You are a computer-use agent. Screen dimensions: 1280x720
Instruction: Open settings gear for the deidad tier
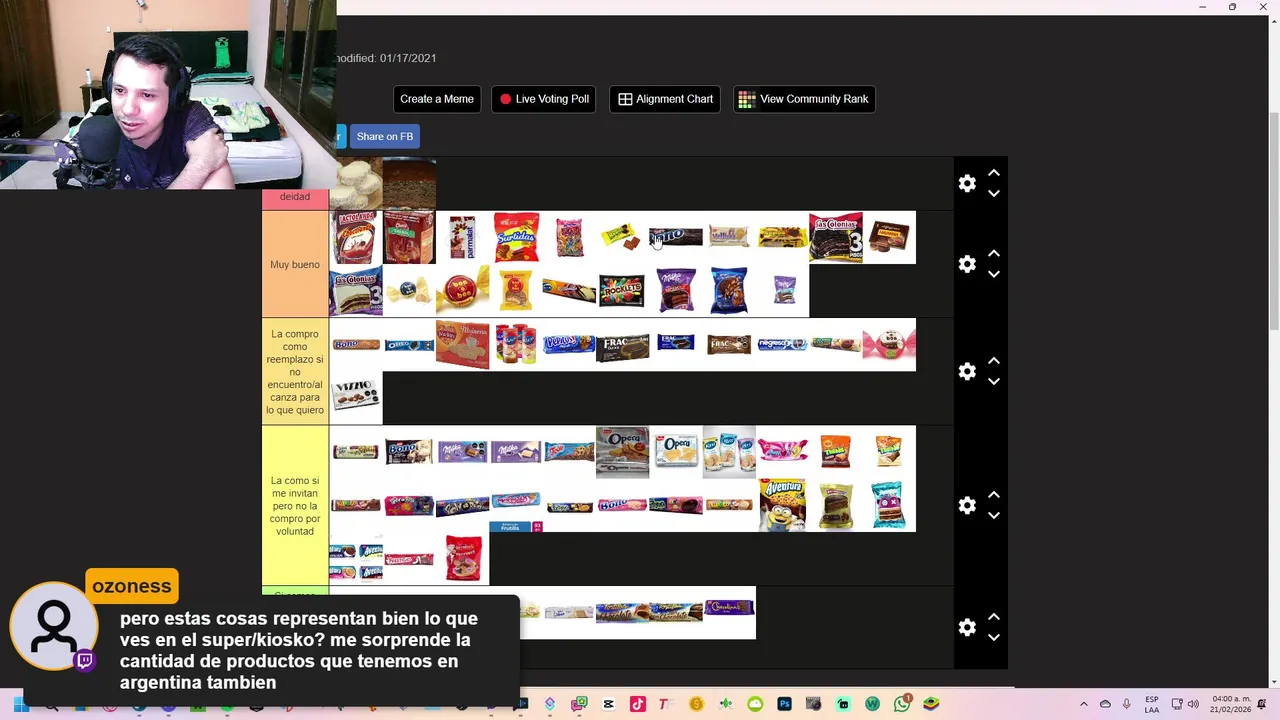point(967,183)
